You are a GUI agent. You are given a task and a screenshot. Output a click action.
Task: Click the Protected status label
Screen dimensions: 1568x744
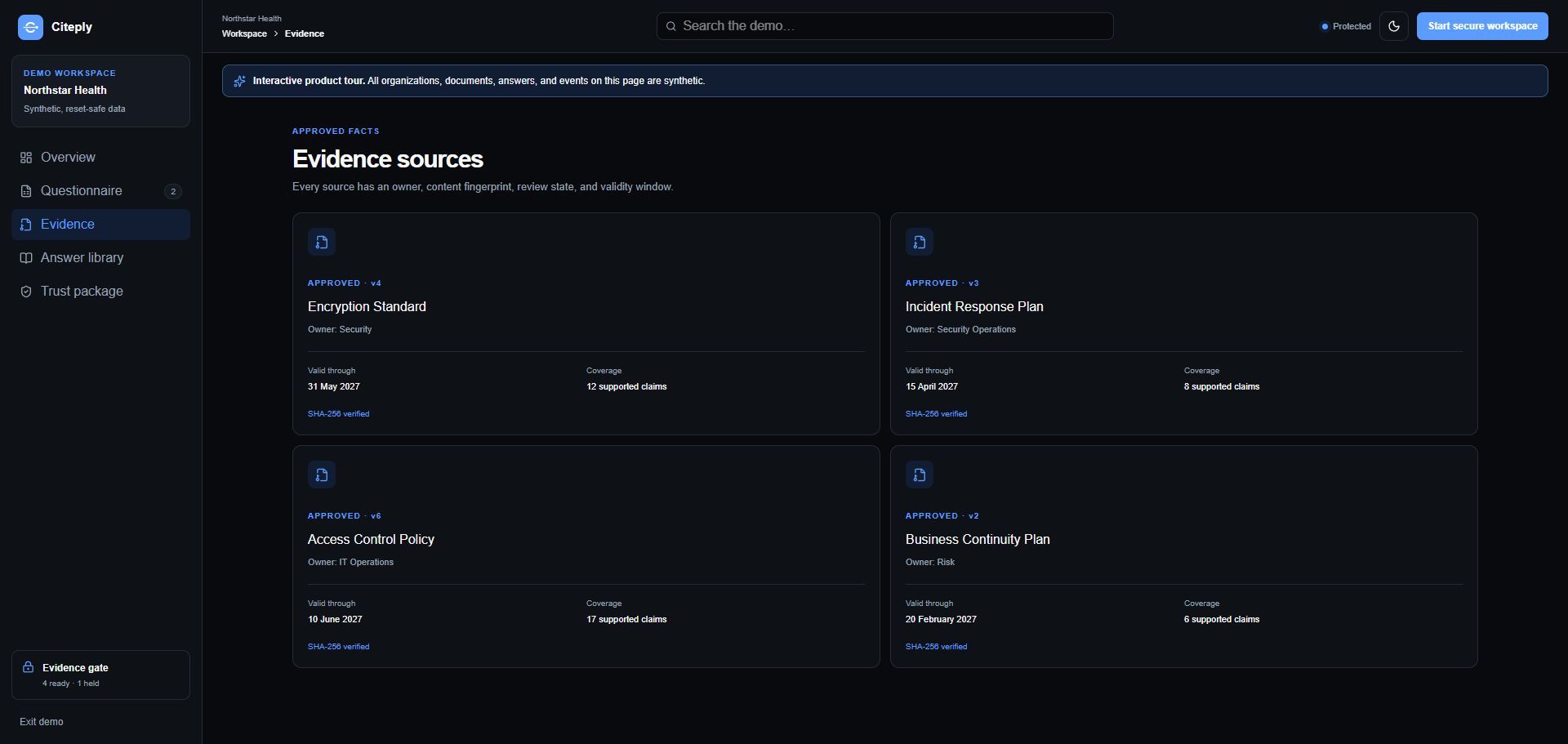click(x=1352, y=26)
